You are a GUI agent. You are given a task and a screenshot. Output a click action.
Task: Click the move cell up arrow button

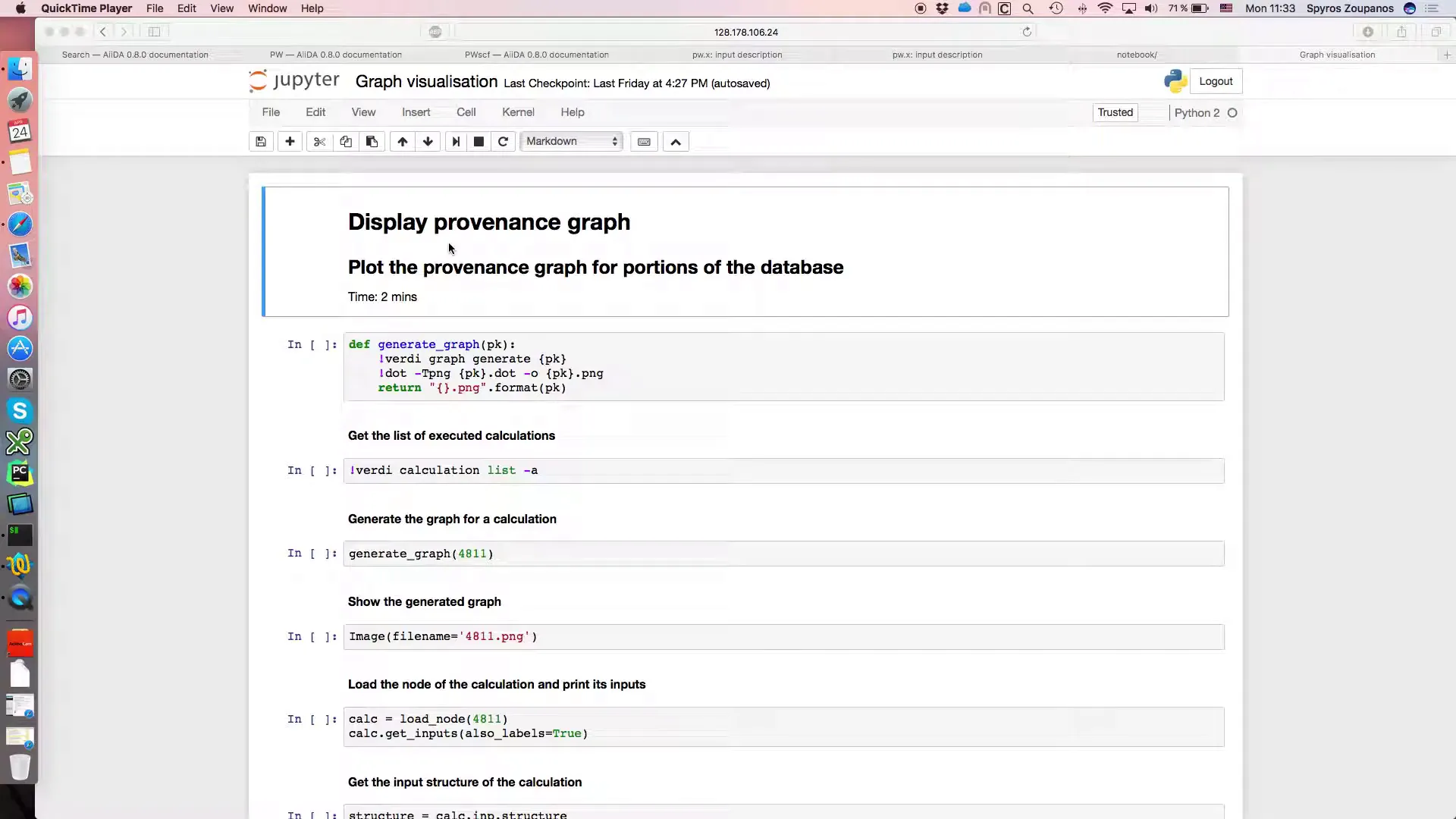pos(402,141)
